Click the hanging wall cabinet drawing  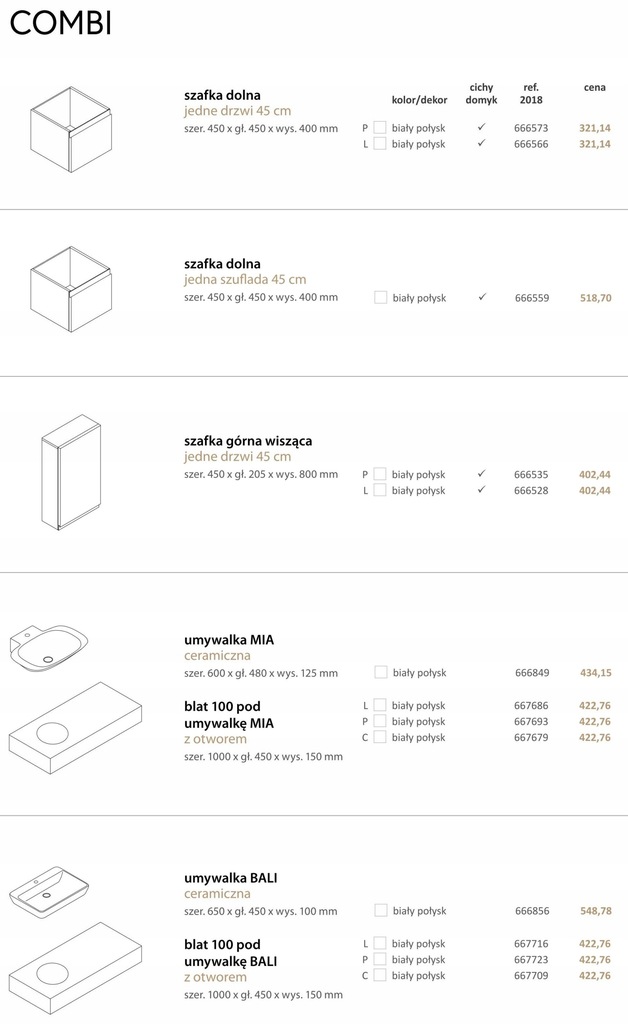71,472
